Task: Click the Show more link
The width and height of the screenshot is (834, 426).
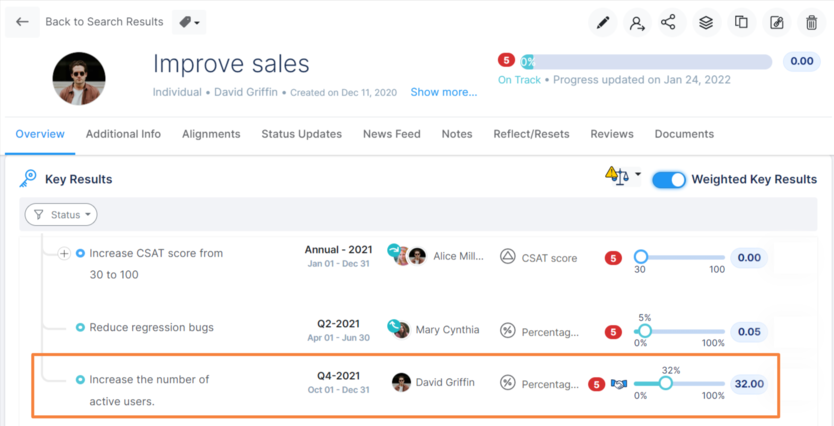Action: (x=443, y=92)
